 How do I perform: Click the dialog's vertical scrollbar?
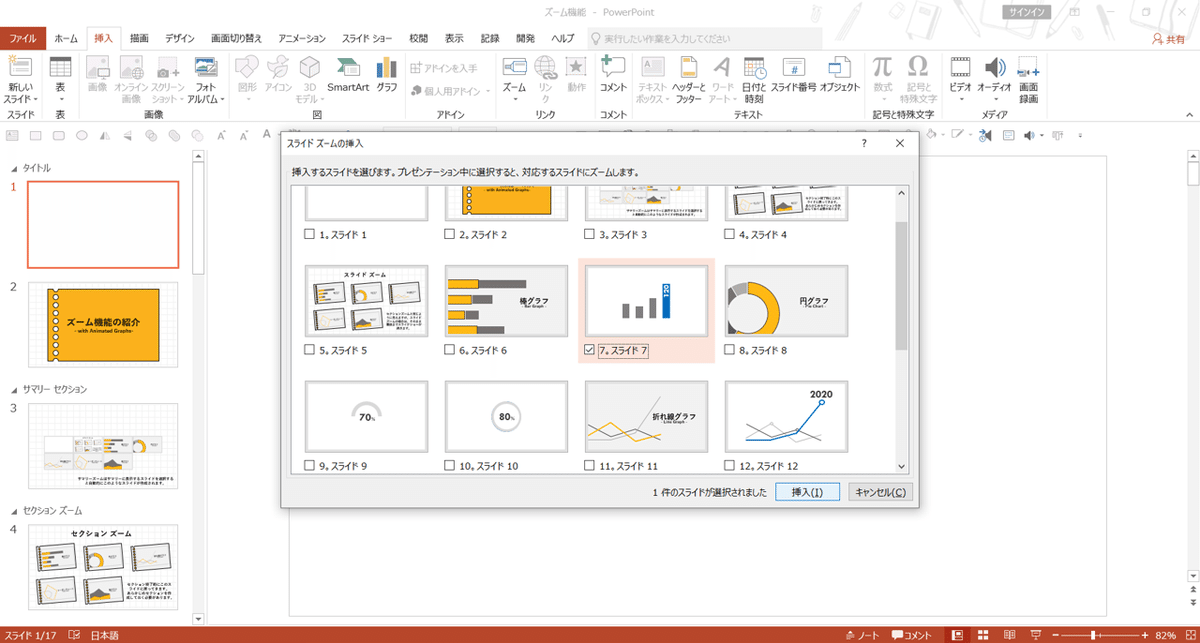902,329
